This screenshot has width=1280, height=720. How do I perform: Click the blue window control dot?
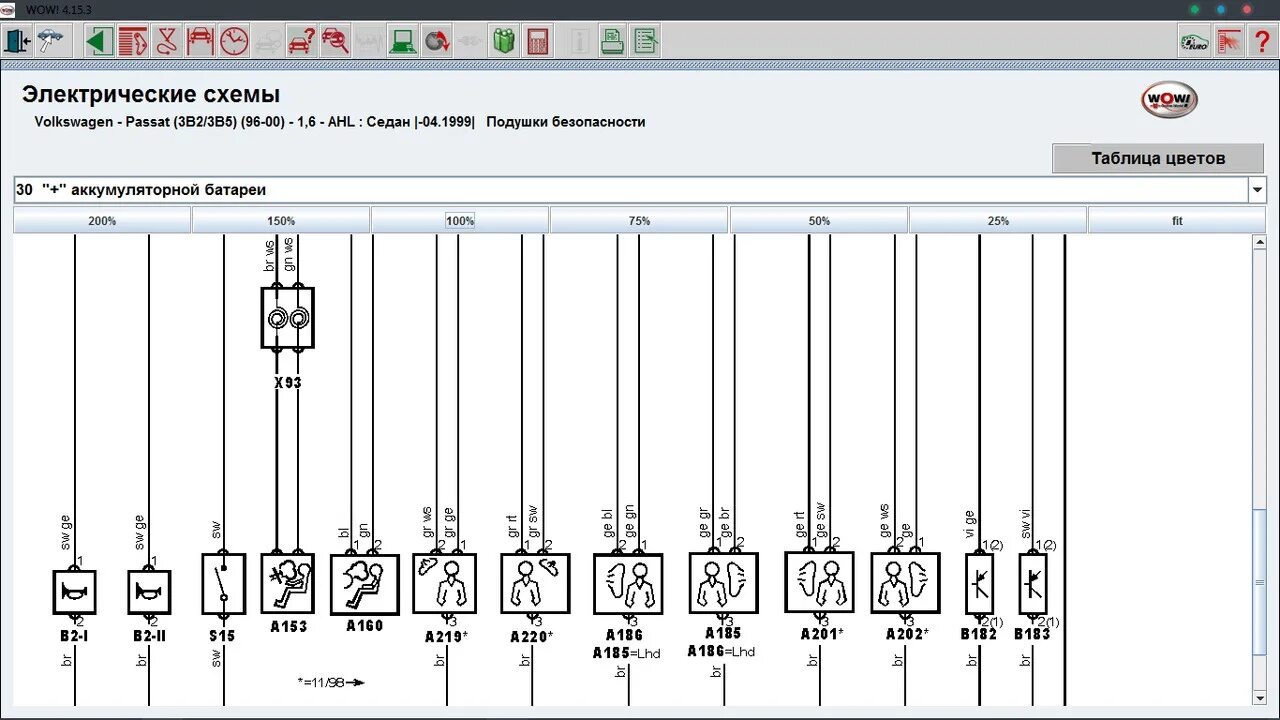(1220, 9)
